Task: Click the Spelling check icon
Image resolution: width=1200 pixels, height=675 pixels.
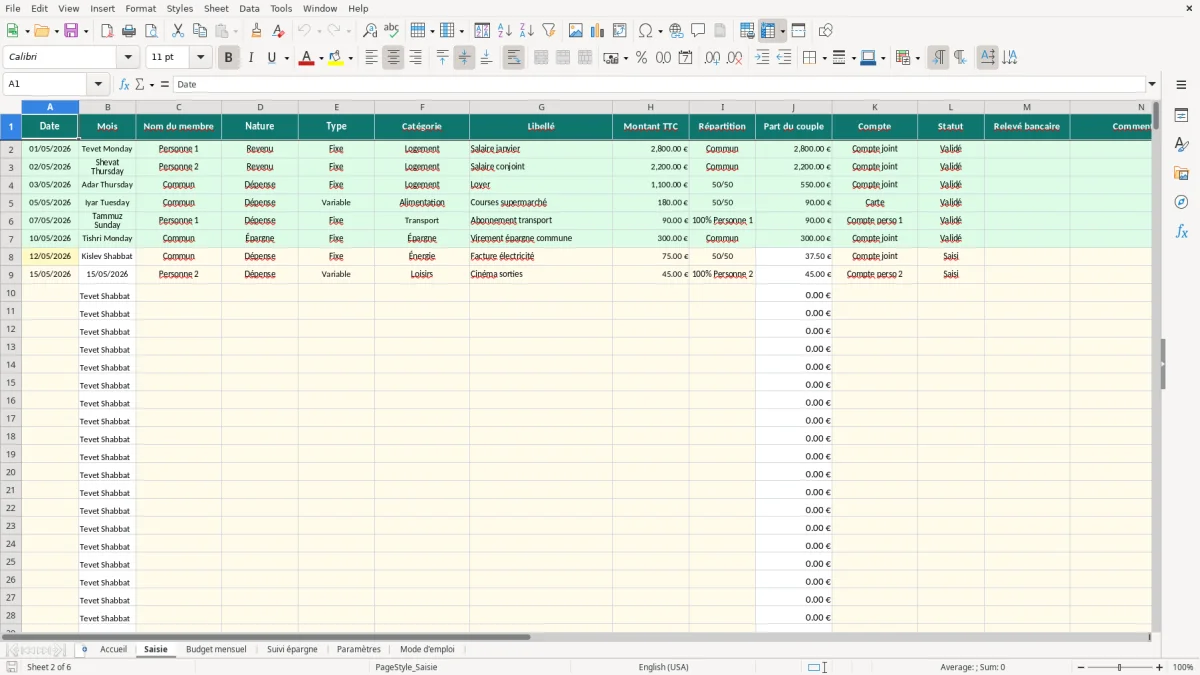Action: (x=392, y=31)
